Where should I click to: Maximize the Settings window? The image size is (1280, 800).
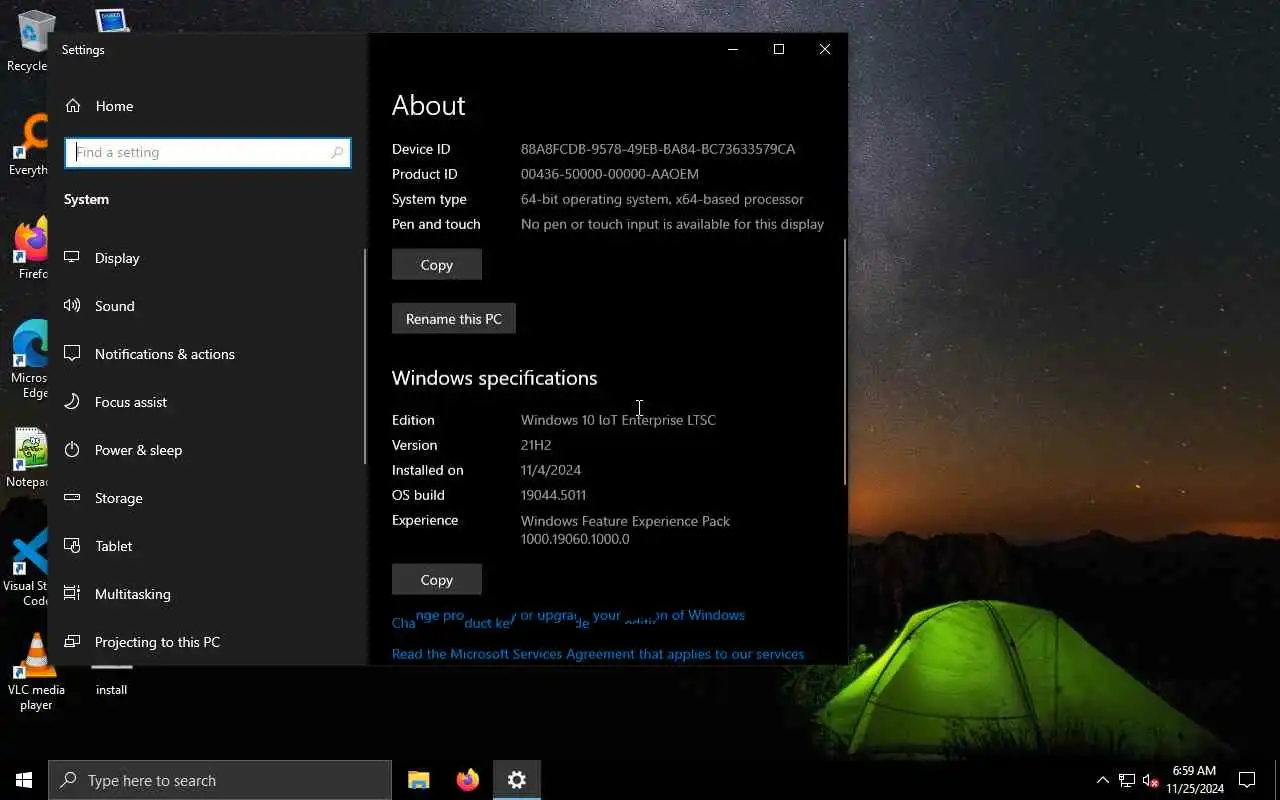(779, 49)
